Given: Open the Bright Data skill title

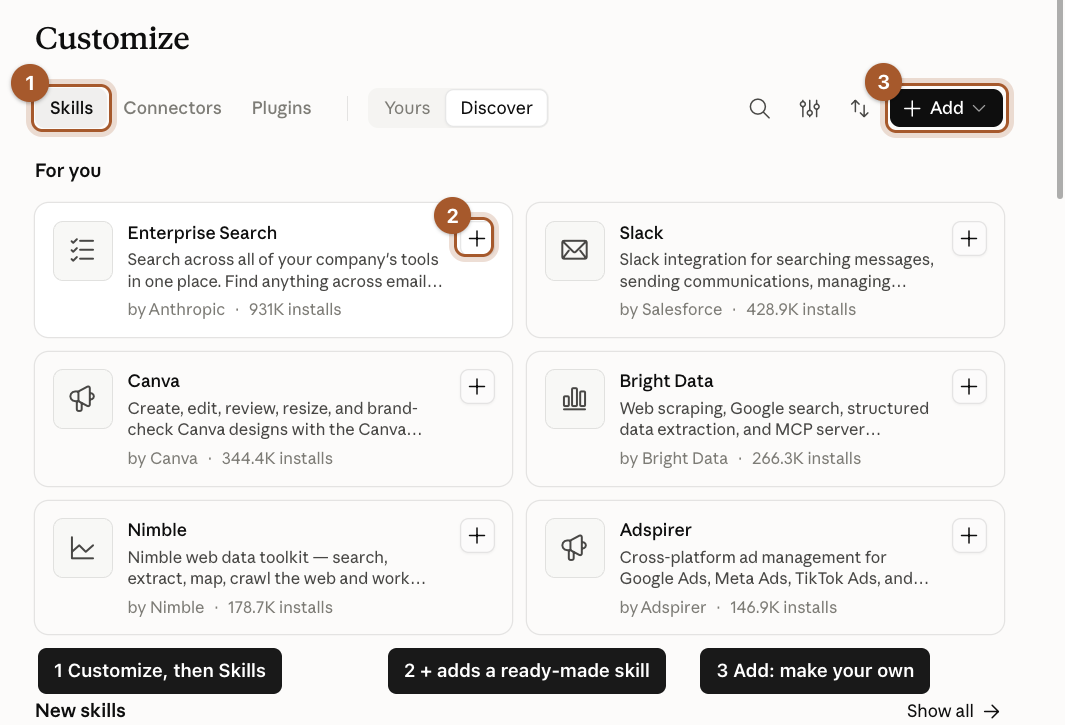Looking at the screenshot, I should [x=666, y=381].
